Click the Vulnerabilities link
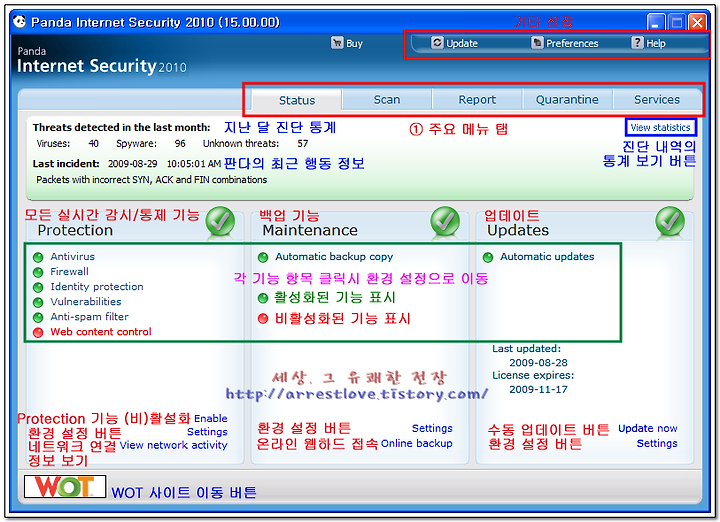Image resolution: width=720 pixels, height=522 pixels. [86, 302]
